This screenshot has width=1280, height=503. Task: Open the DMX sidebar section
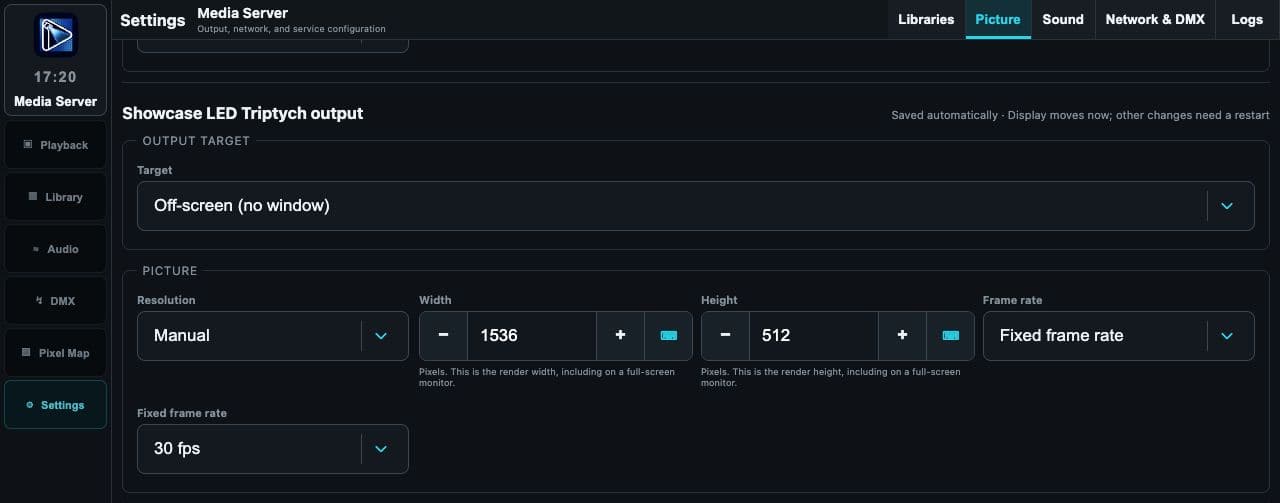tap(55, 301)
